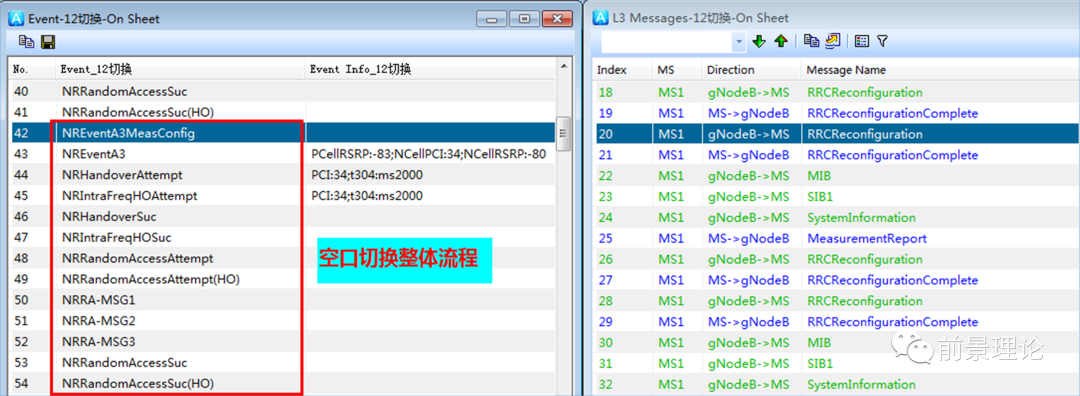The height and width of the screenshot is (396, 1080).
Task: Minimize the Event window
Action: click(x=492, y=19)
